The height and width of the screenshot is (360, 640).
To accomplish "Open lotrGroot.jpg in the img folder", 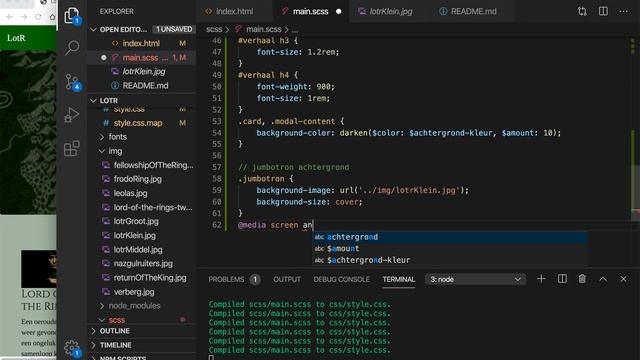I will pyautogui.click(x=136, y=221).
